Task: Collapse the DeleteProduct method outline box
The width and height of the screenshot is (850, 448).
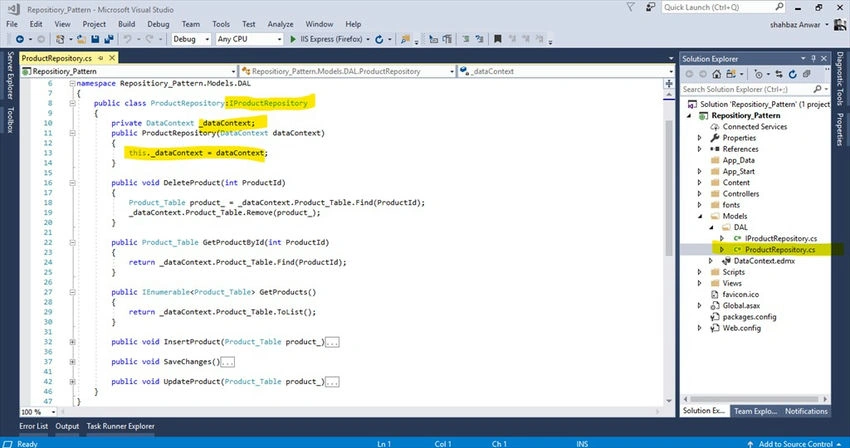Action: pos(72,183)
